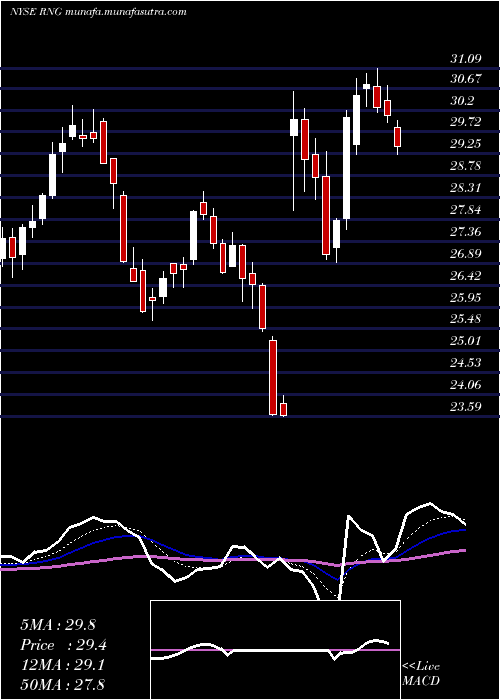Click the MACD inset chart box
500x700 pixels.
click(x=275, y=650)
